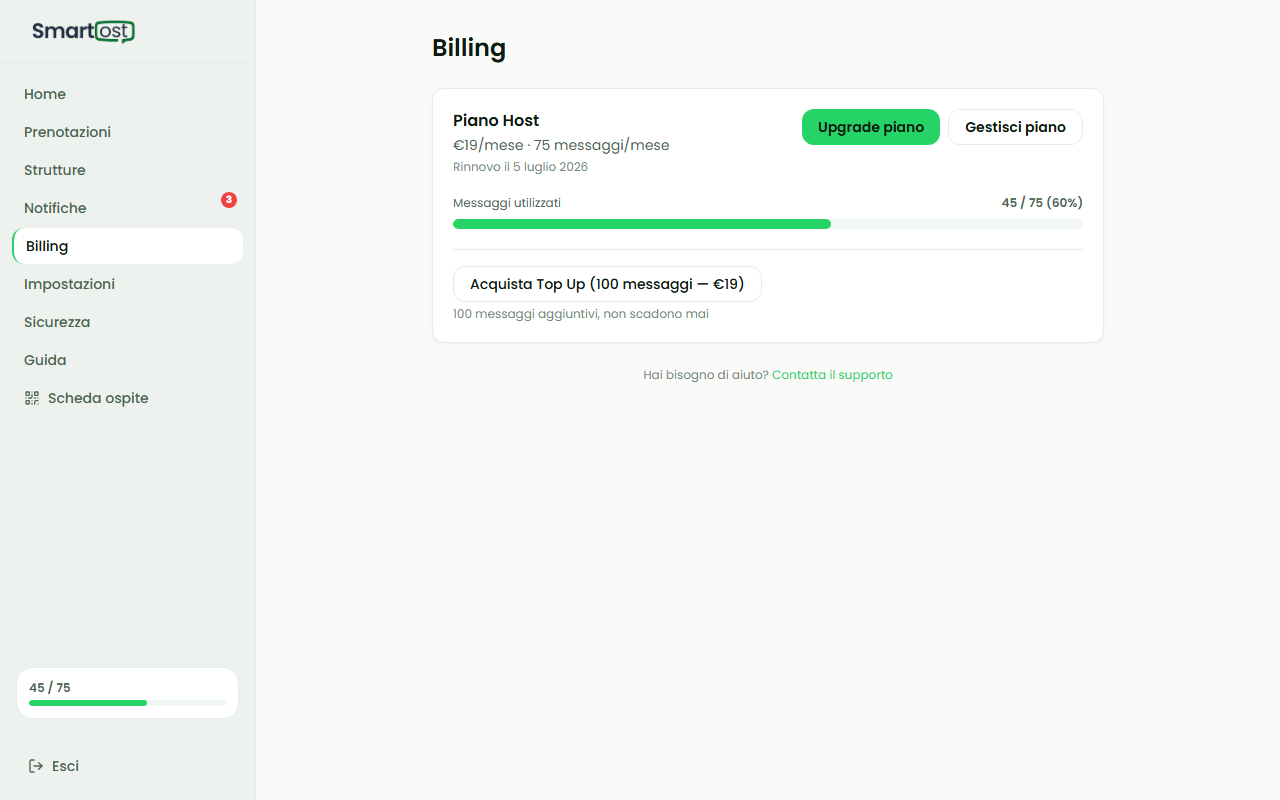
Task: Click the Hai bisogno di aiuto? text
Action: pos(706,375)
